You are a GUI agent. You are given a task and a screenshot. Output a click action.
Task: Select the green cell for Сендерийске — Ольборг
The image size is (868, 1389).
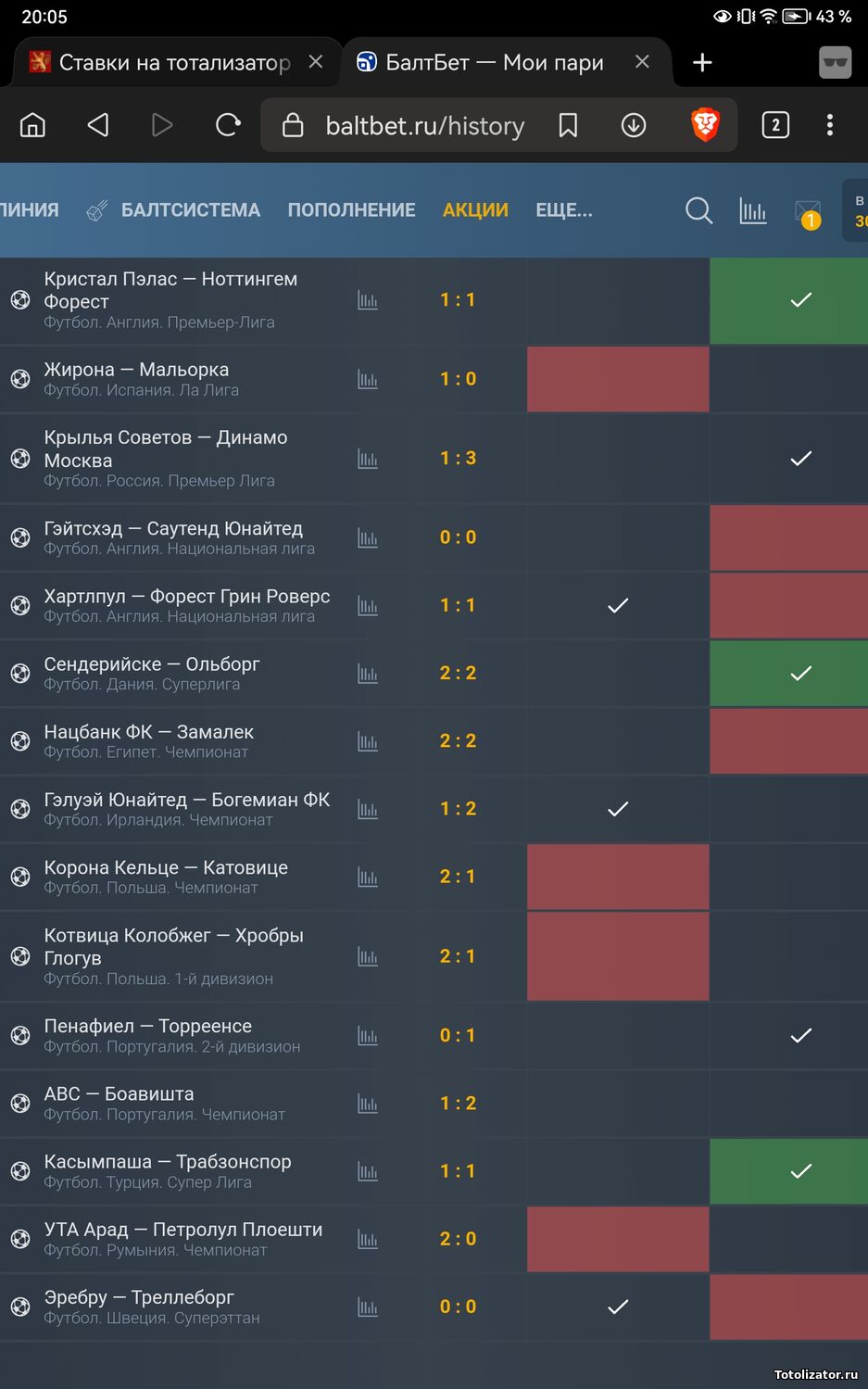click(x=788, y=674)
